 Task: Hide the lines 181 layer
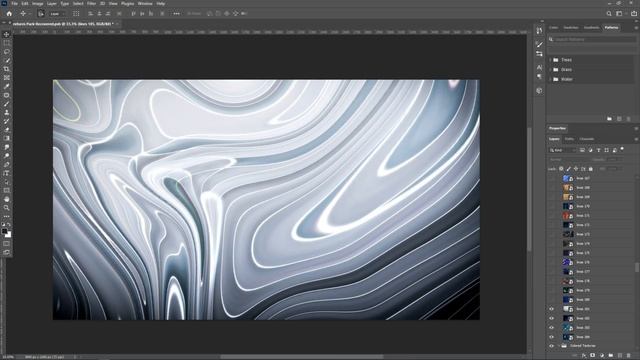point(551,309)
